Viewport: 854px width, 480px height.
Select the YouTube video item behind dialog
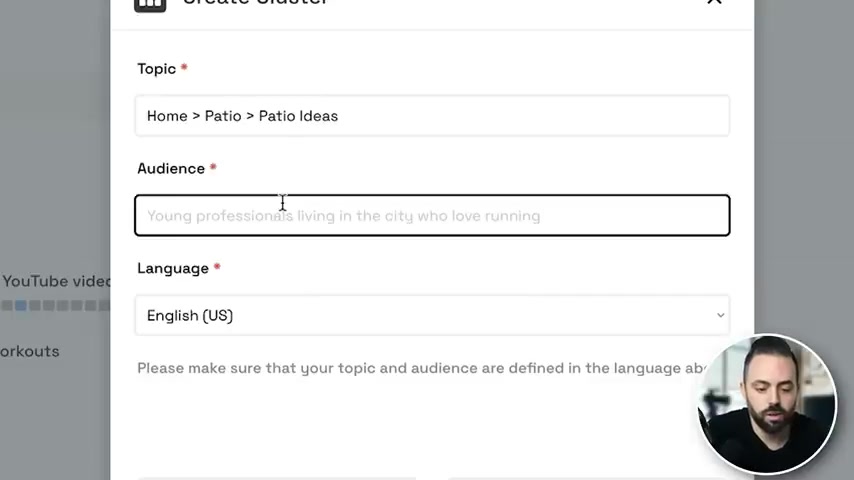coord(56,281)
